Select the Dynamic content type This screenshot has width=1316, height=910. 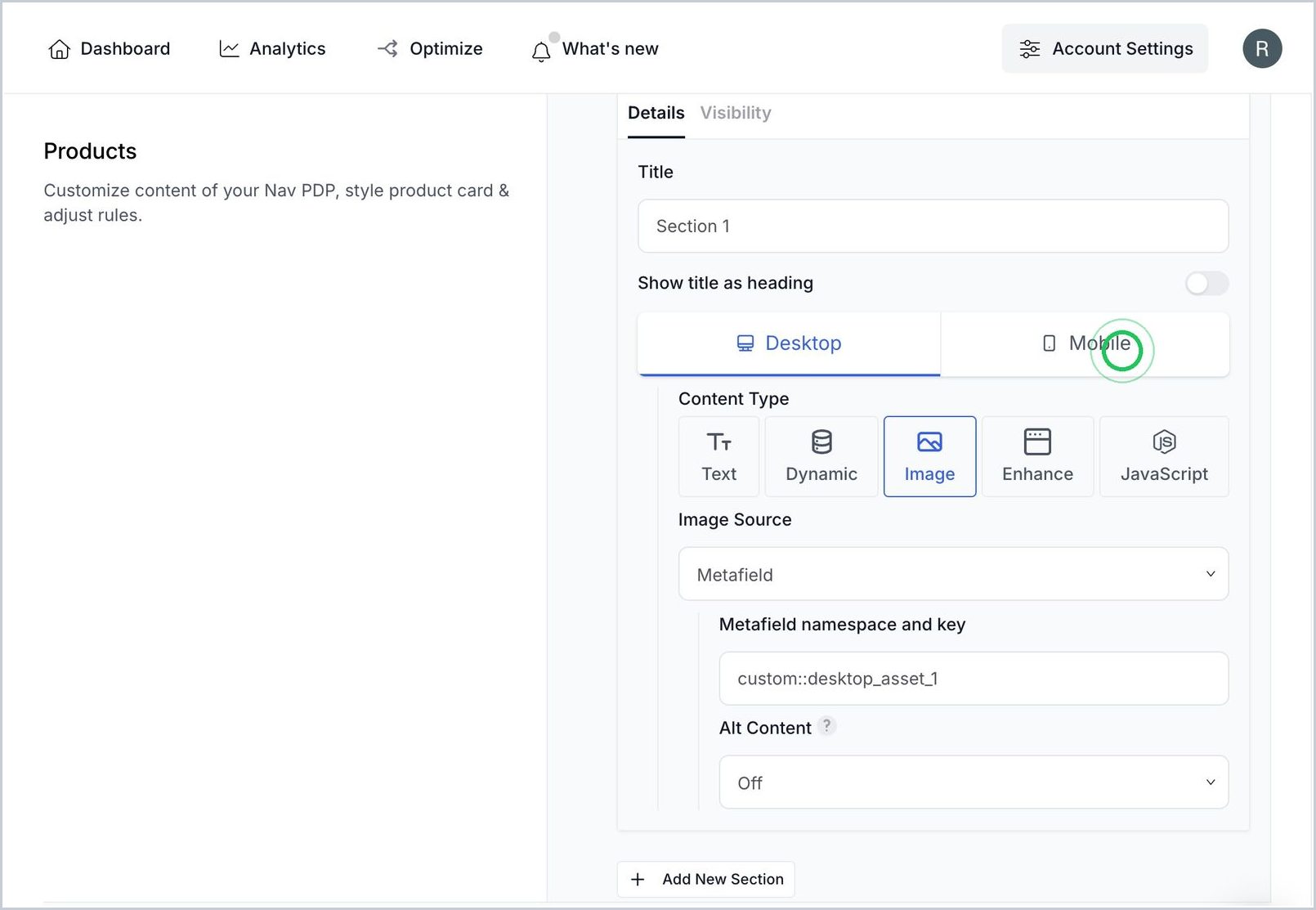coord(821,456)
